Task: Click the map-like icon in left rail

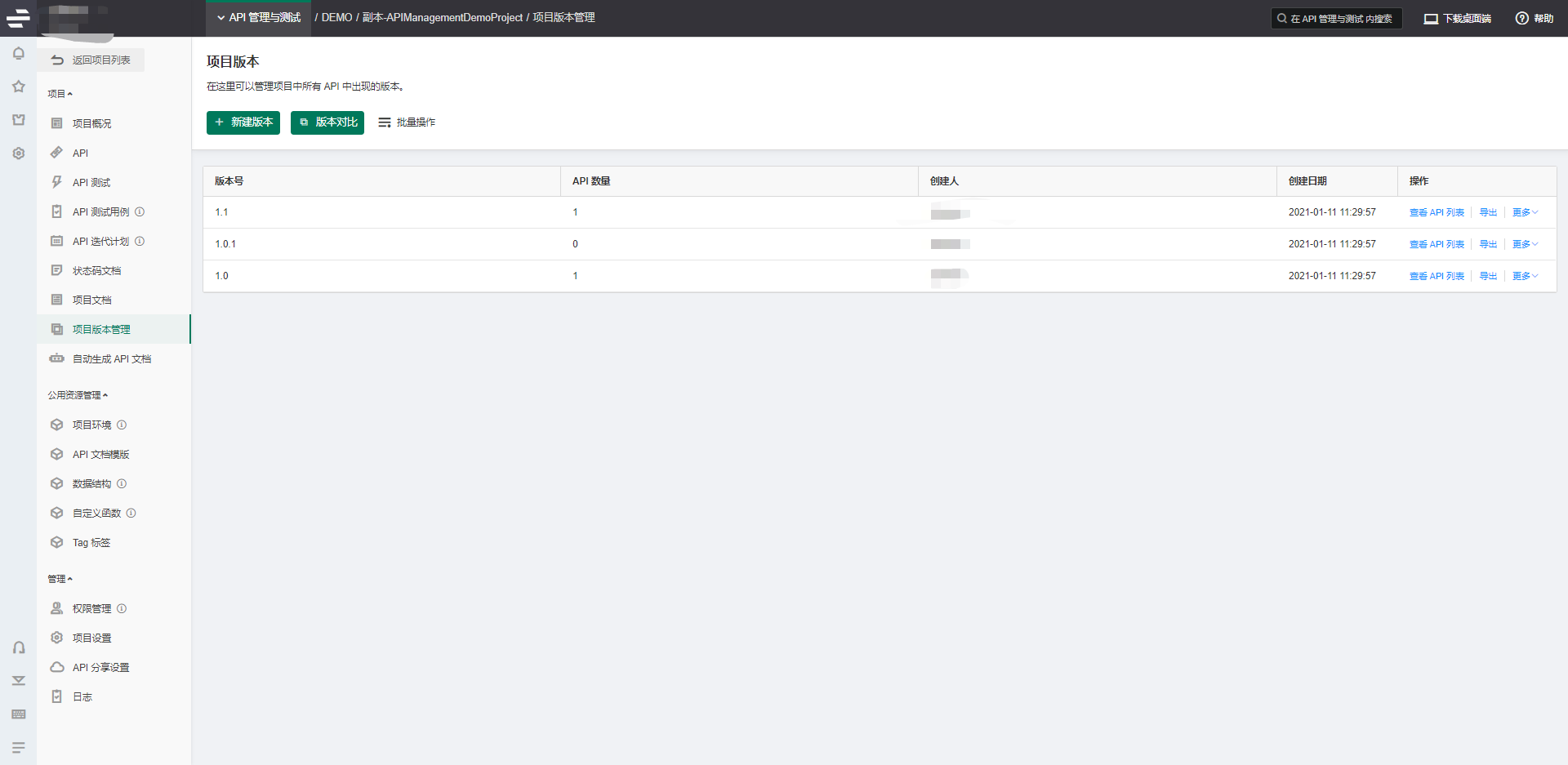Action: tap(19, 120)
